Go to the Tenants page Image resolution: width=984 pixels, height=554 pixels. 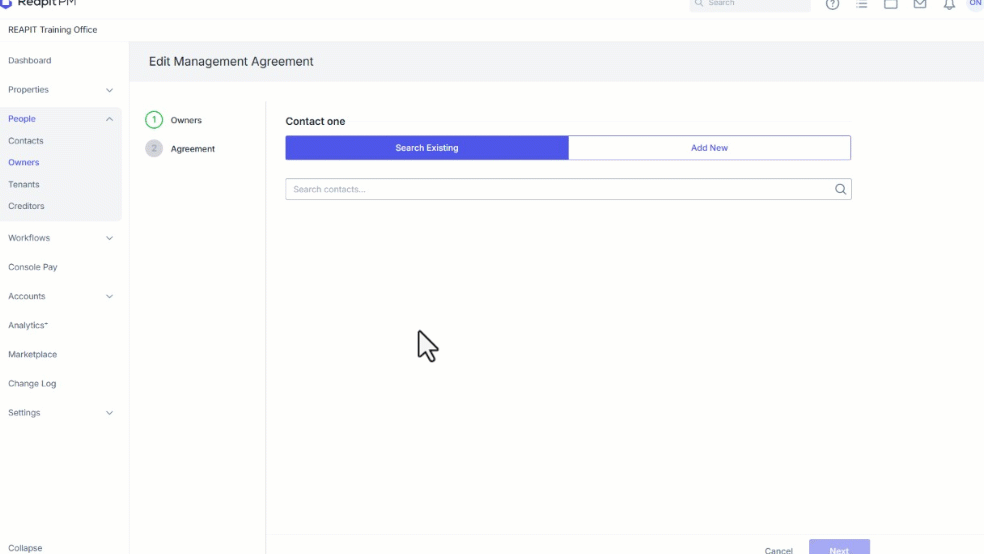[24, 184]
